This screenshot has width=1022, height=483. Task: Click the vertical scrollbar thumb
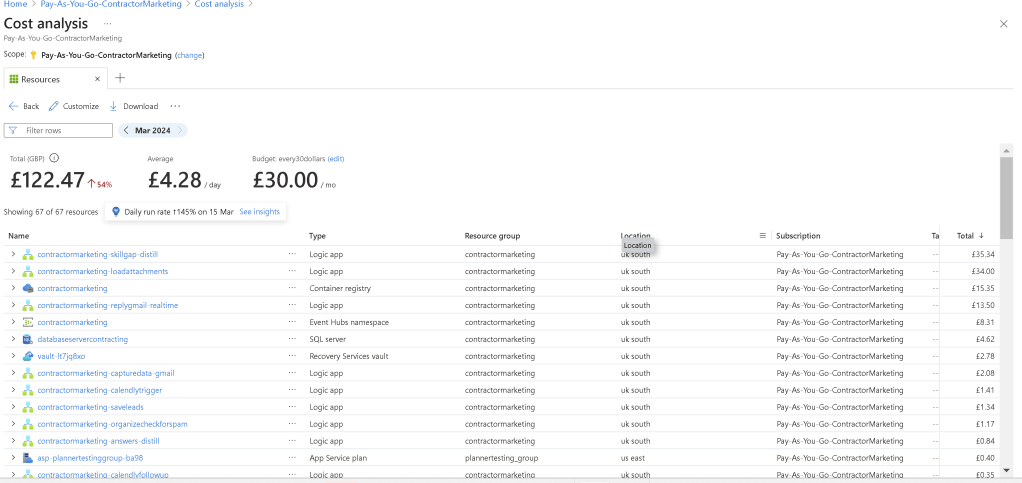click(1006, 198)
